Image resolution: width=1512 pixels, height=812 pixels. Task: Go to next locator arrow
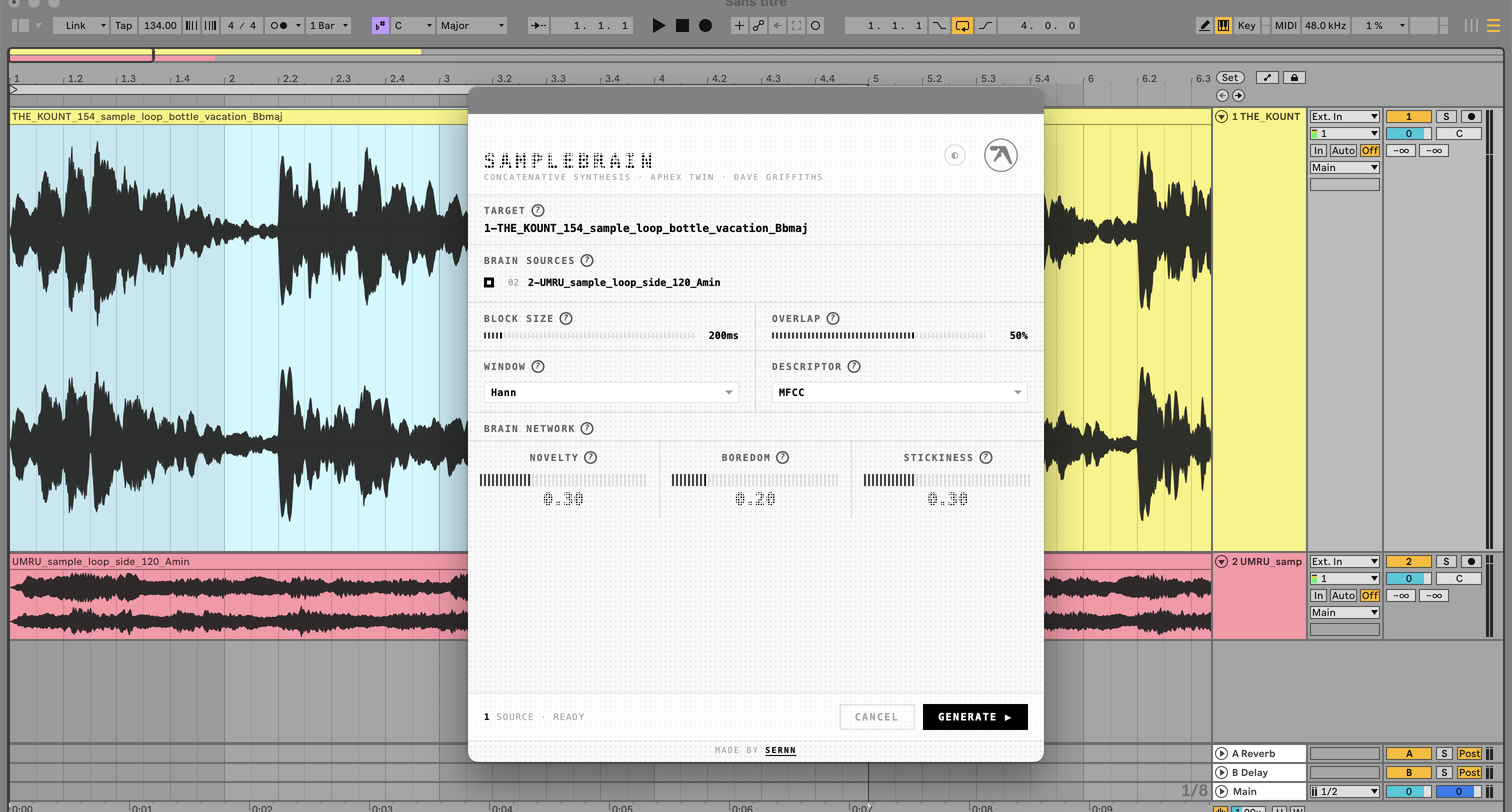tap(1238, 95)
